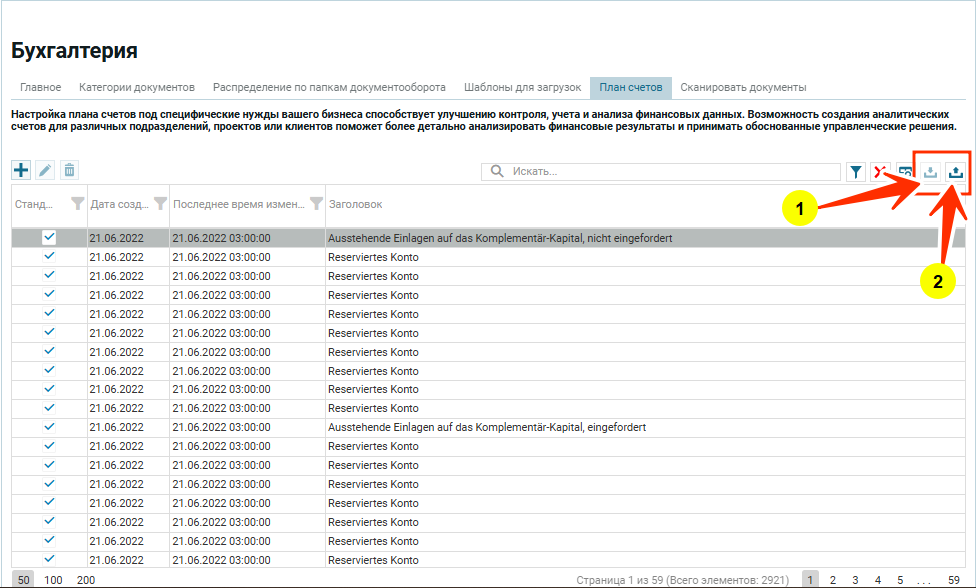Screen dimensions: 976x588
Task: Toggle the checkbox in the highlighted first row
Action: [49, 238]
